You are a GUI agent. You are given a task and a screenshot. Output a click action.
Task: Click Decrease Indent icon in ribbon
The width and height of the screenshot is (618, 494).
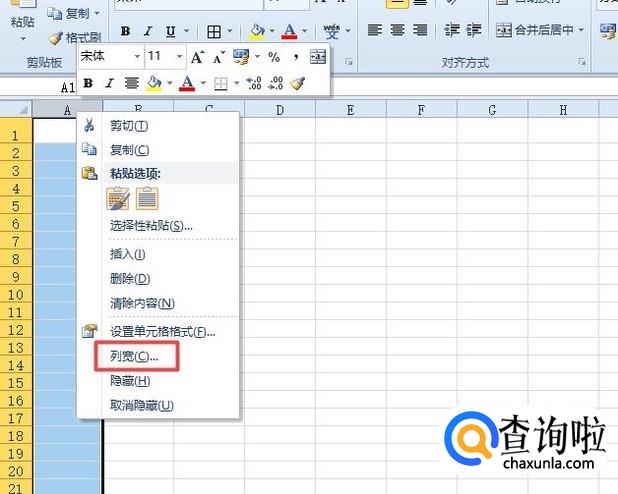[x=451, y=30]
